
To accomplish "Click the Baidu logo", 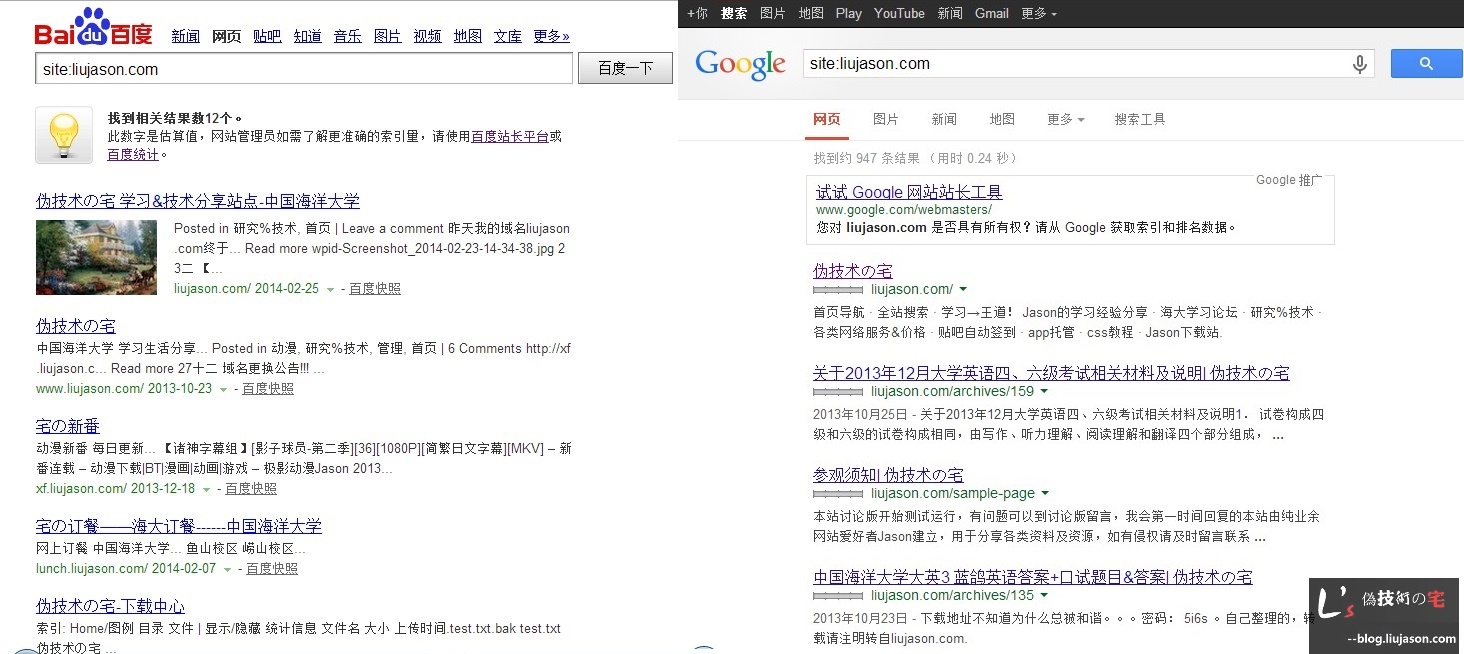I will [93, 27].
